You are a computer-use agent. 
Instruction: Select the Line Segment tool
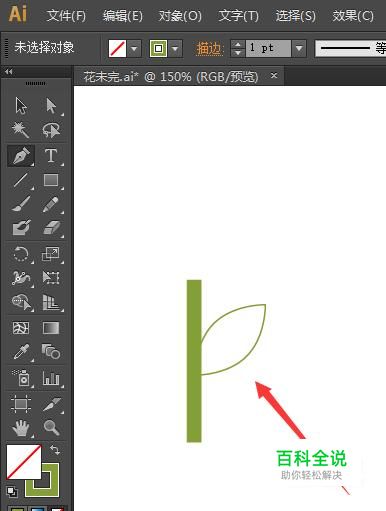[21, 180]
